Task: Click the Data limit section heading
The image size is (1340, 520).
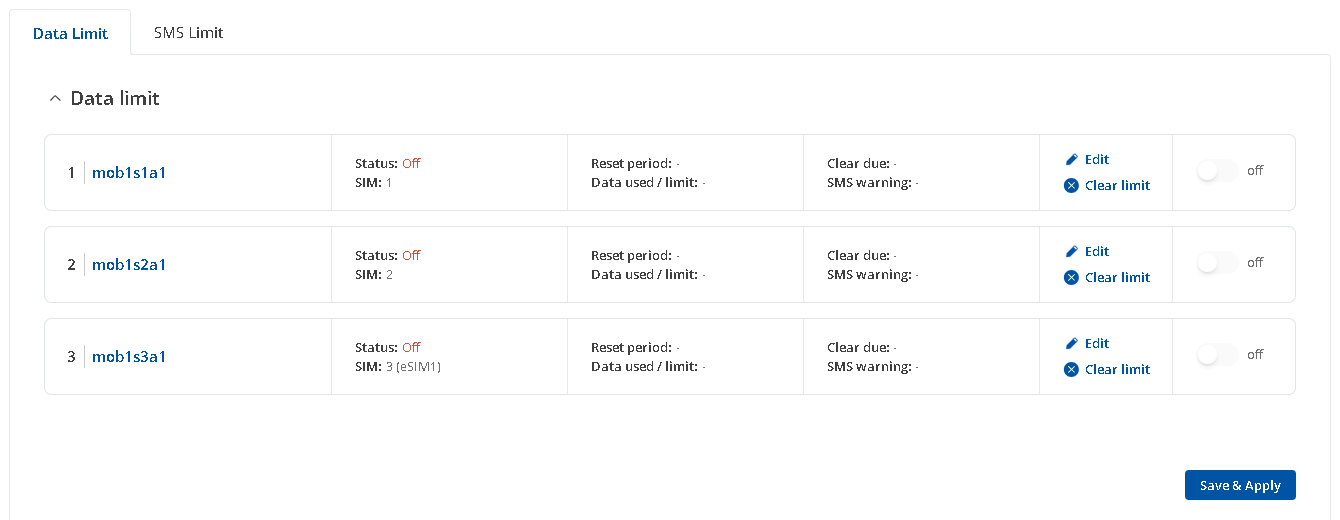Action: [115, 99]
